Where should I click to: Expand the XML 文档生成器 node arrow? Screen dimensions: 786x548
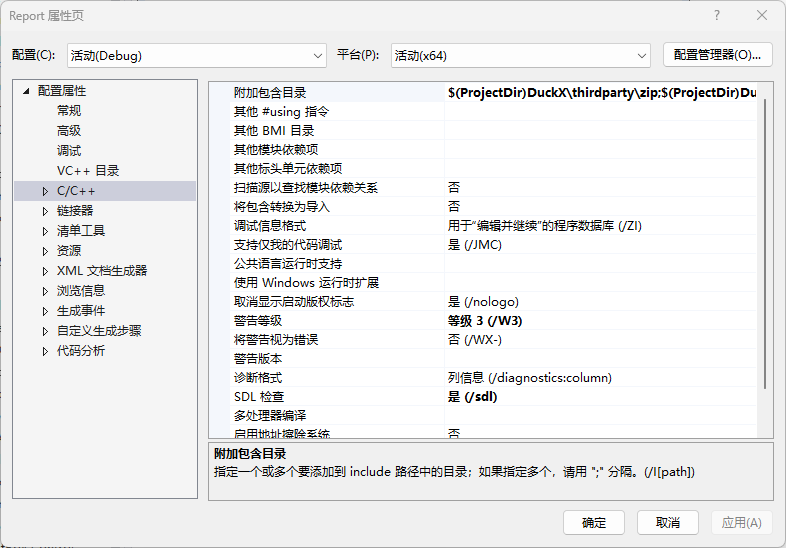click(x=45, y=271)
